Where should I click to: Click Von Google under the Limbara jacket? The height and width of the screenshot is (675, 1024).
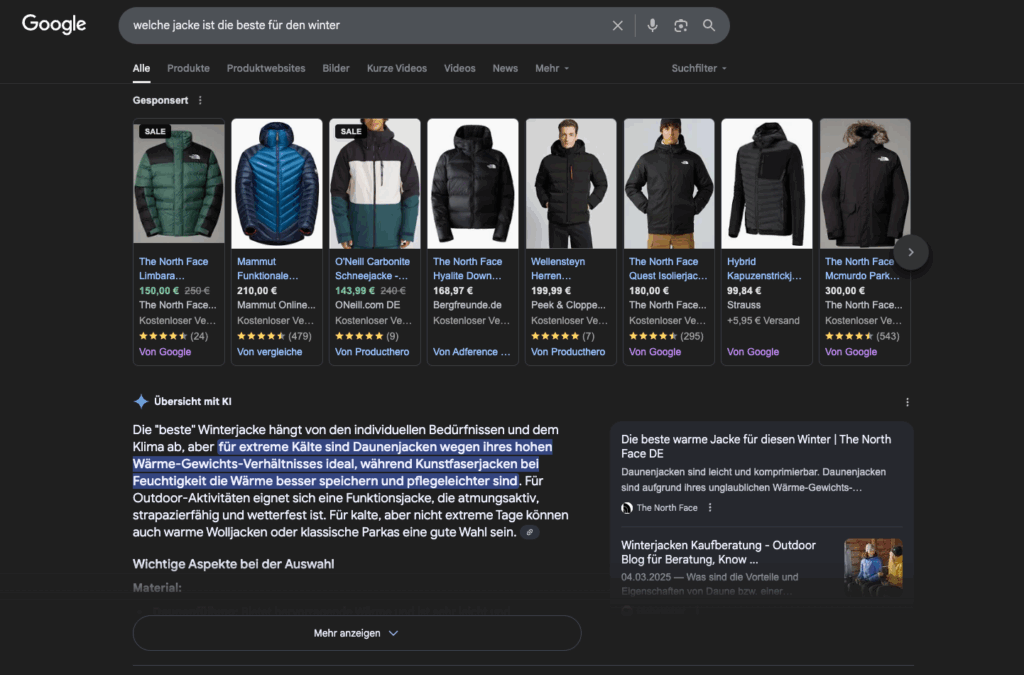tap(165, 352)
